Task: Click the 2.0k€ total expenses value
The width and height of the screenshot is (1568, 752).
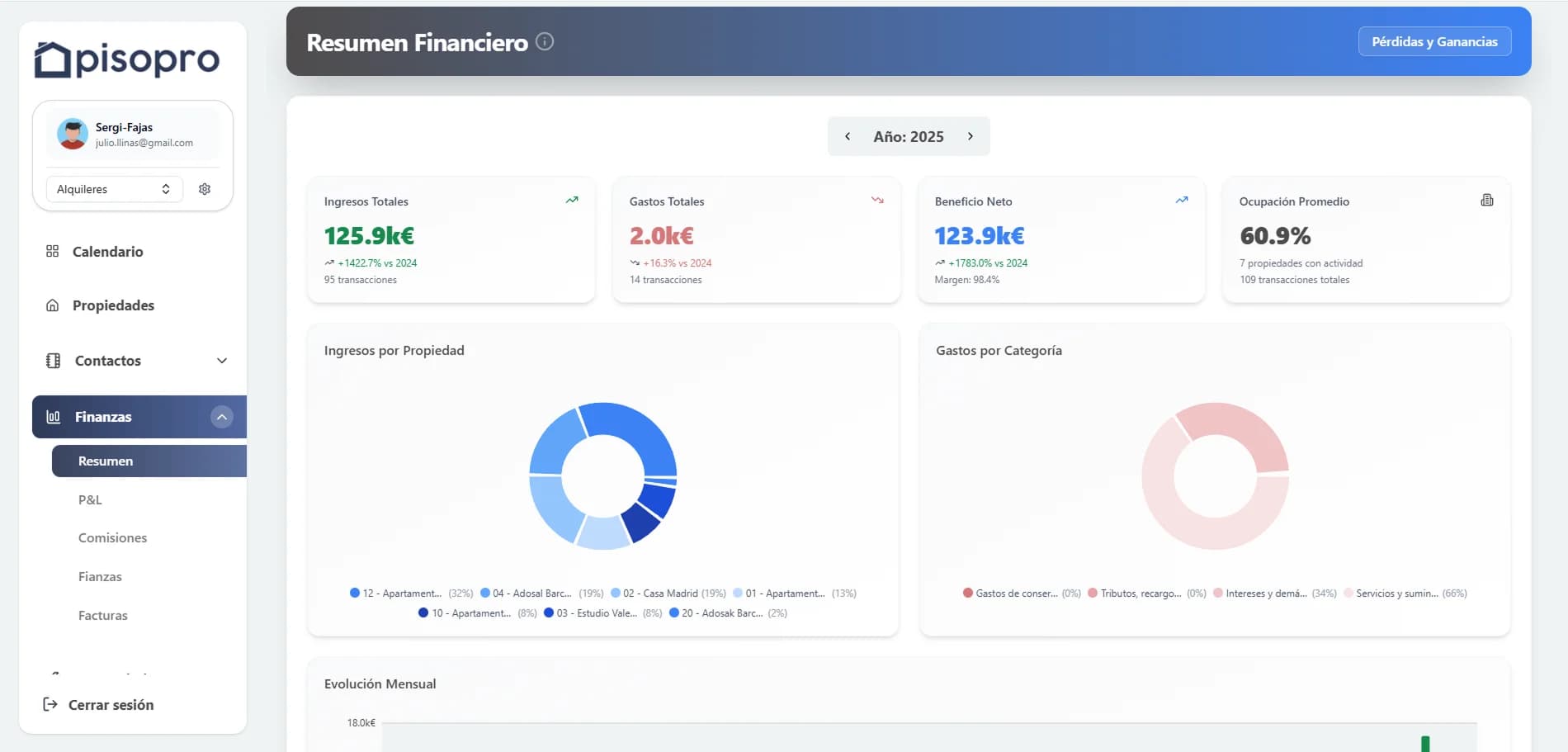Action: (662, 236)
